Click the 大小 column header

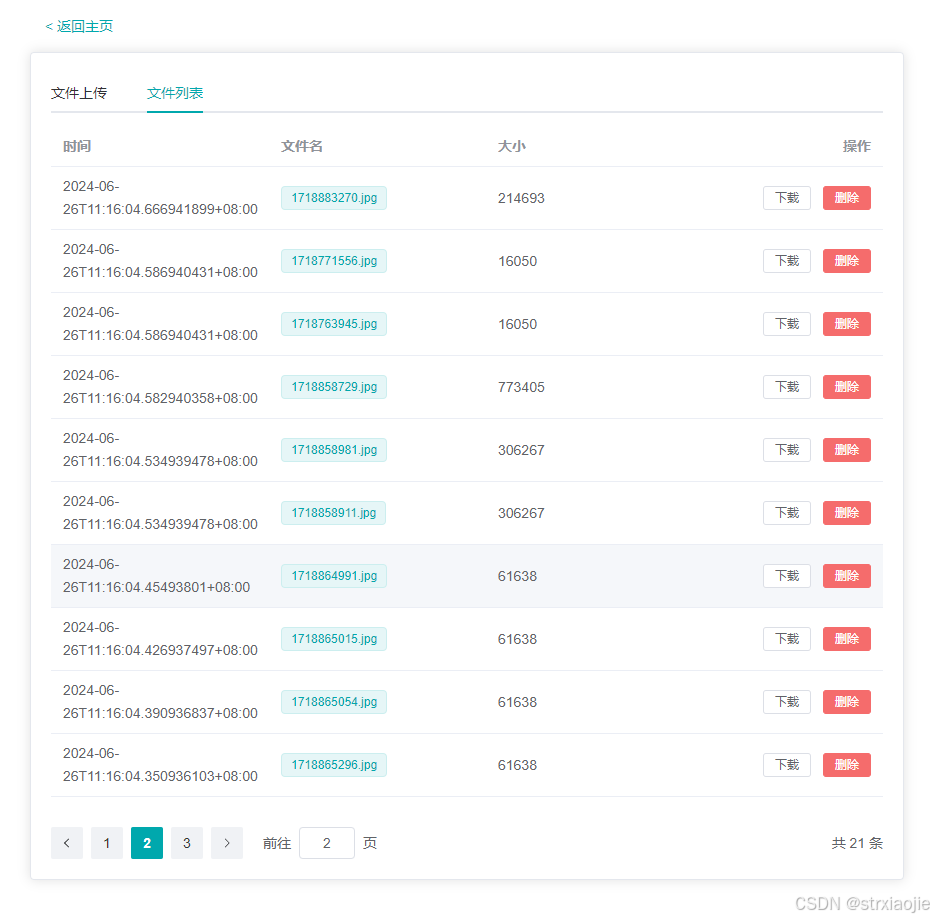tap(512, 146)
